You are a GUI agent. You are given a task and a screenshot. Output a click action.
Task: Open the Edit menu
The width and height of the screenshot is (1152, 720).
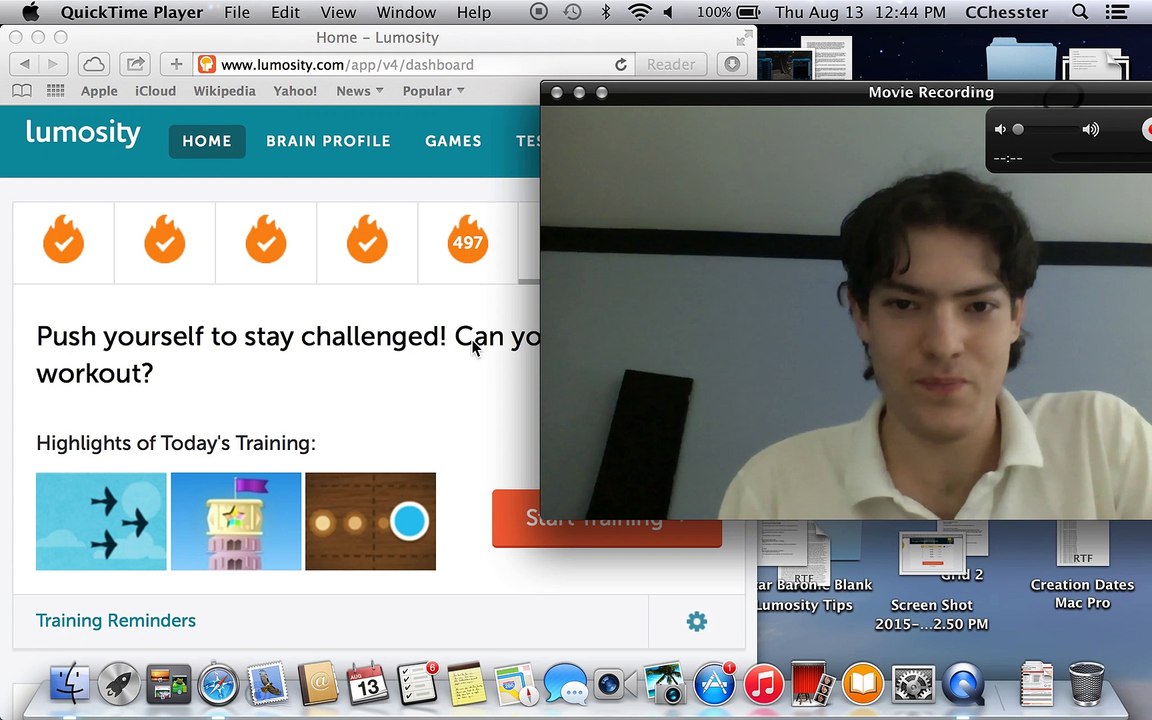(285, 12)
